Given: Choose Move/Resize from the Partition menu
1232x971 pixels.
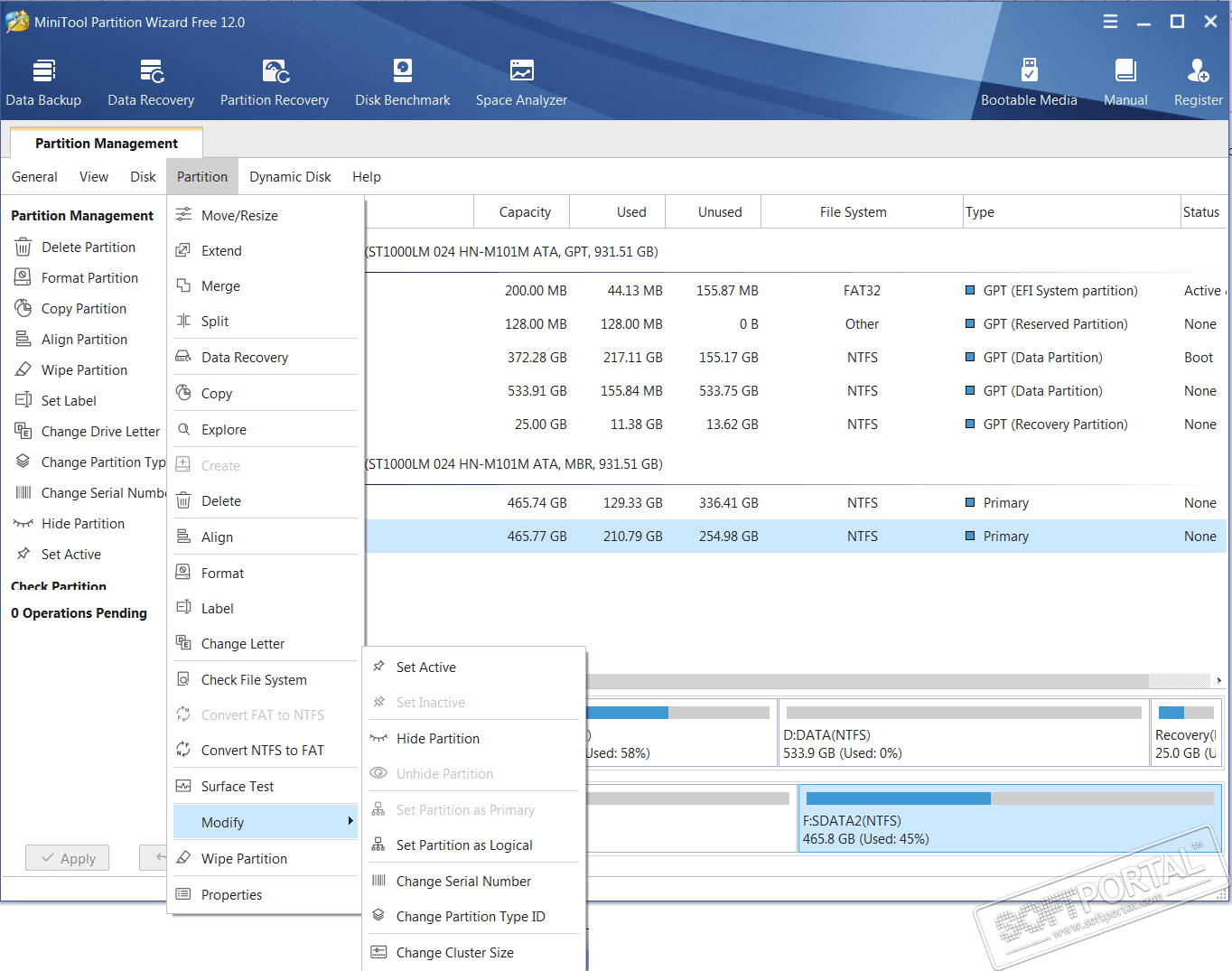Looking at the screenshot, I should coord(239,216).
